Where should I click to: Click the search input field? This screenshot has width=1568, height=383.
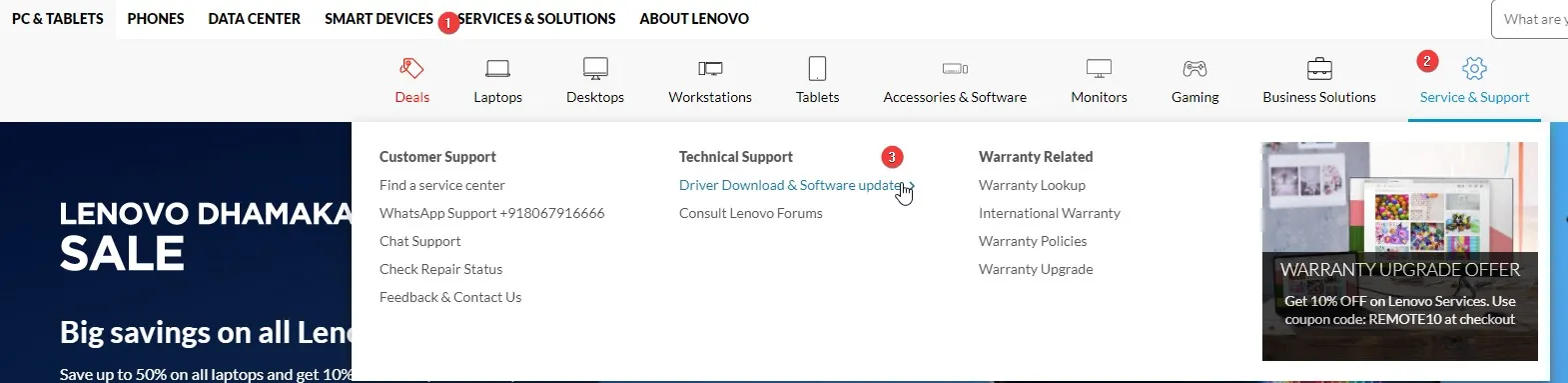(x=1529, y=19)
